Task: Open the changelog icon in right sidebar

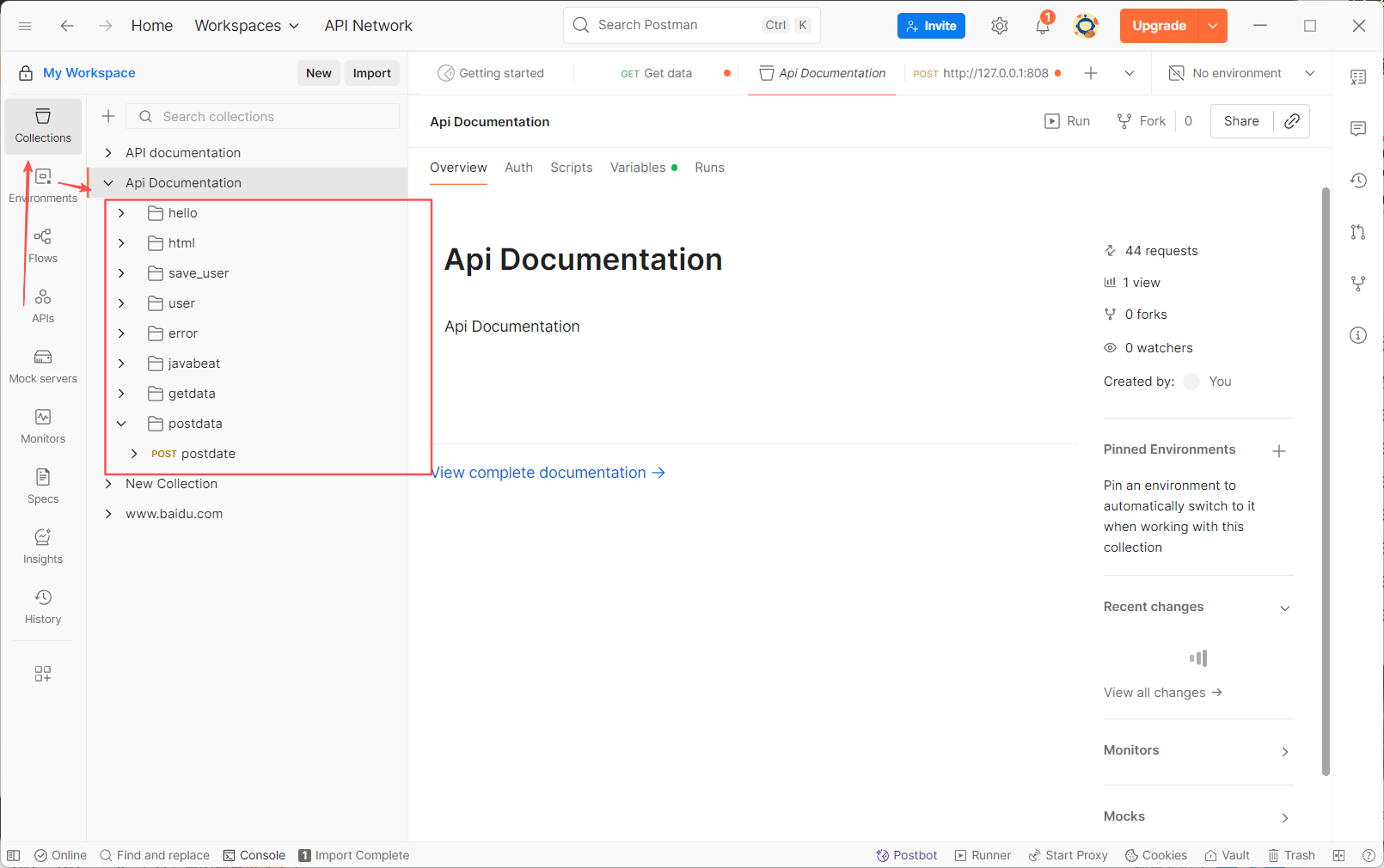Action: pyautogui.click(x=1358, y=180)
